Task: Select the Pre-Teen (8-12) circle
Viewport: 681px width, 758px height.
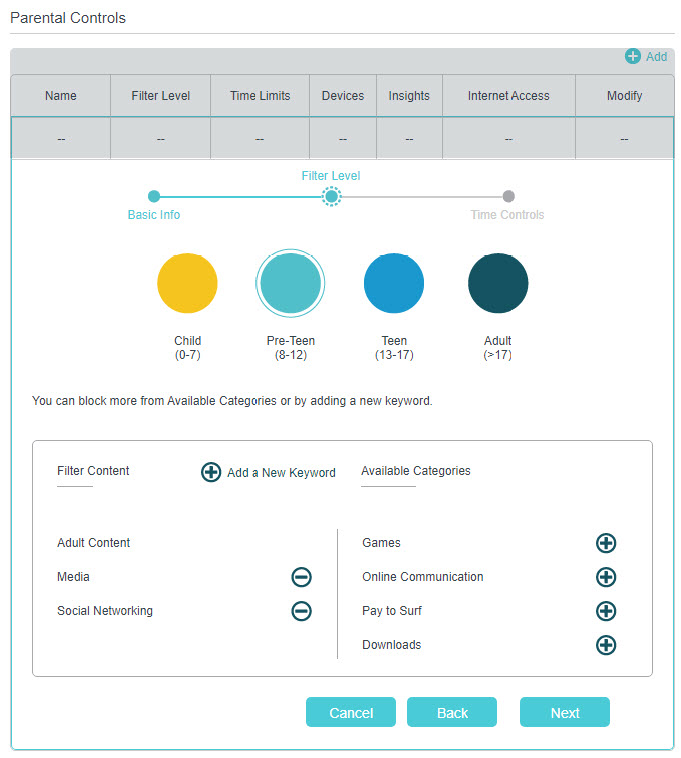Action: pos(290,283)
